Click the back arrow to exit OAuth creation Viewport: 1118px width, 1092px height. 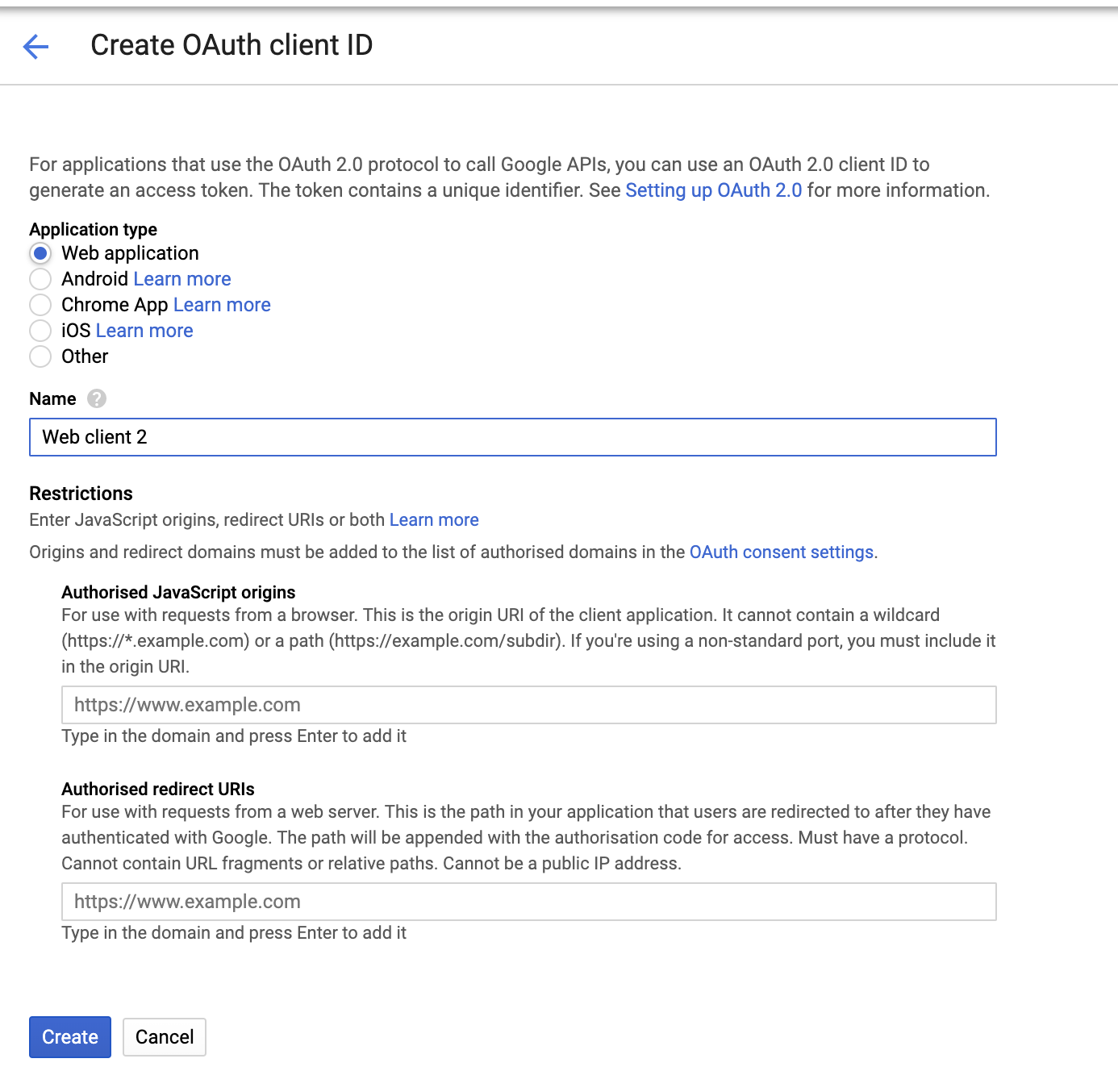[x=34, y=47]
